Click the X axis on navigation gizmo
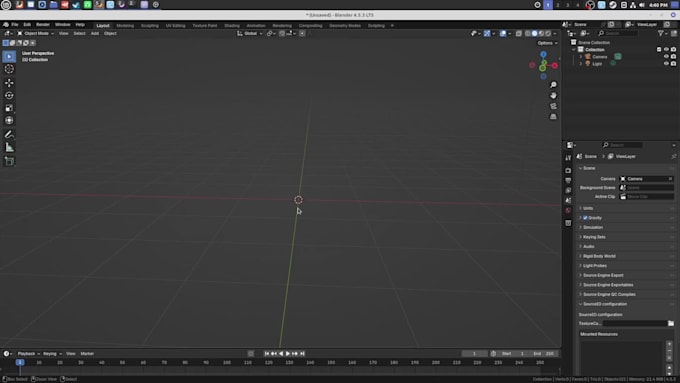This screenshot has height=383, width=680. click(x=555, y=65)
